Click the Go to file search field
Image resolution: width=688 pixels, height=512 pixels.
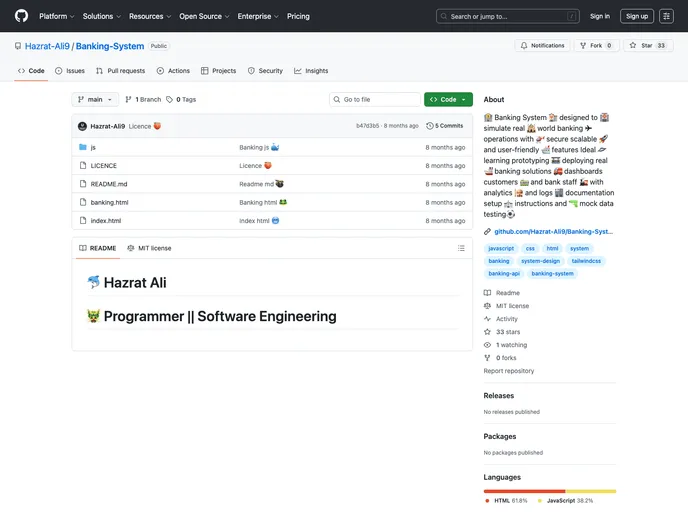[376, 100]
